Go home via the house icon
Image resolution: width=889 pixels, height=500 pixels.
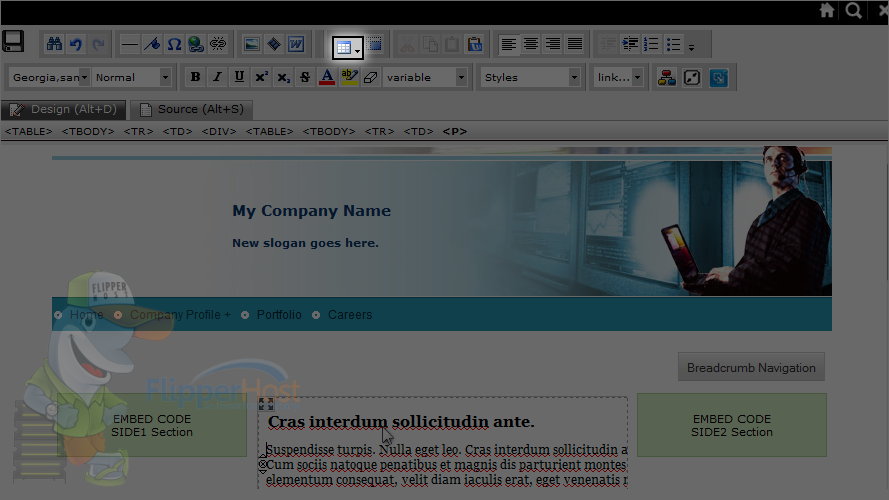(827, 10)
